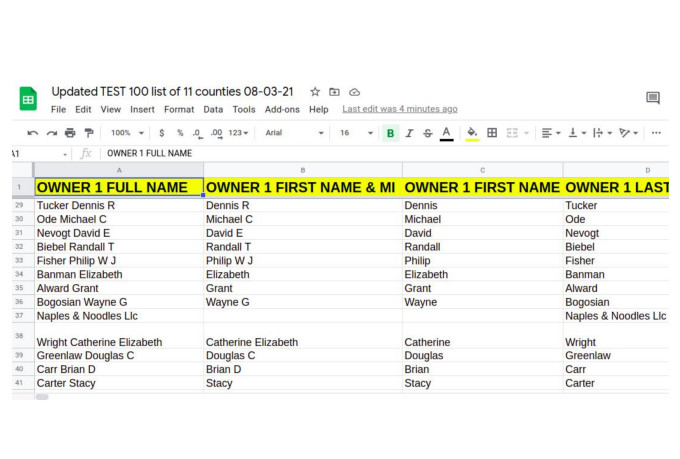Viewport: 680px width, 459px height.
Task: Open vertical align dropdown
Action: pyautogui.click(x=577, y=133)
